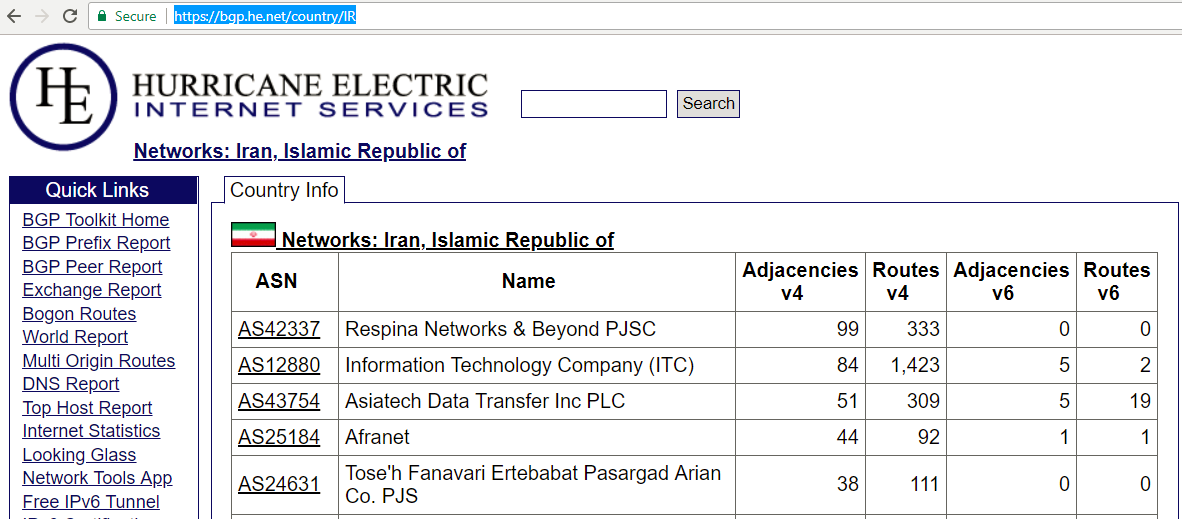The height and width of the screenshot is (519, 1182).
Task: Click the browser back arrow
Action: pos(14,16)
